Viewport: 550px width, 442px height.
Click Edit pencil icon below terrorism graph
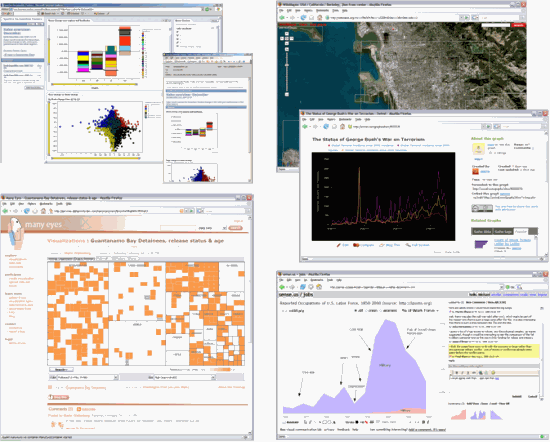coord(338,245)
